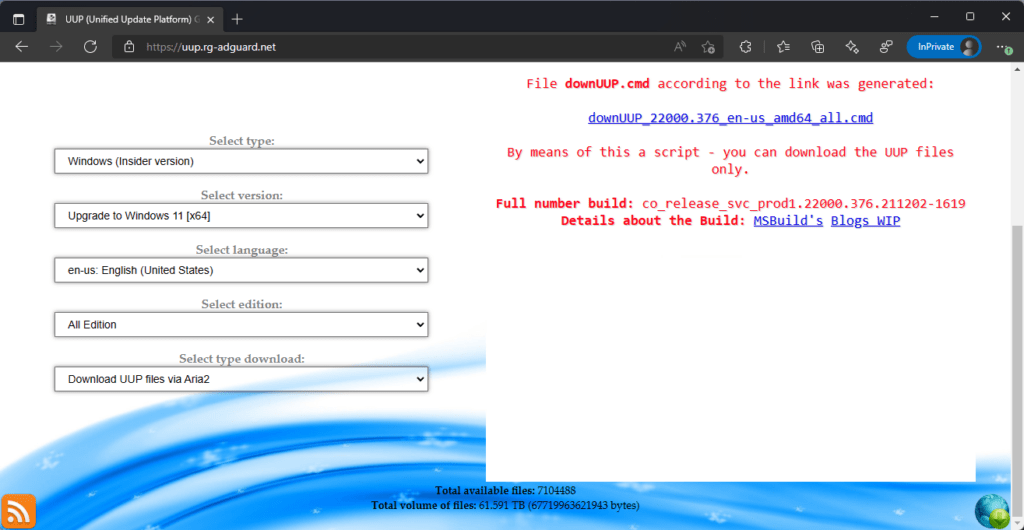This screenshot has width=1024, height=530.
Task: Click the 'Select language:' label
Action: (x=242, y=249)
